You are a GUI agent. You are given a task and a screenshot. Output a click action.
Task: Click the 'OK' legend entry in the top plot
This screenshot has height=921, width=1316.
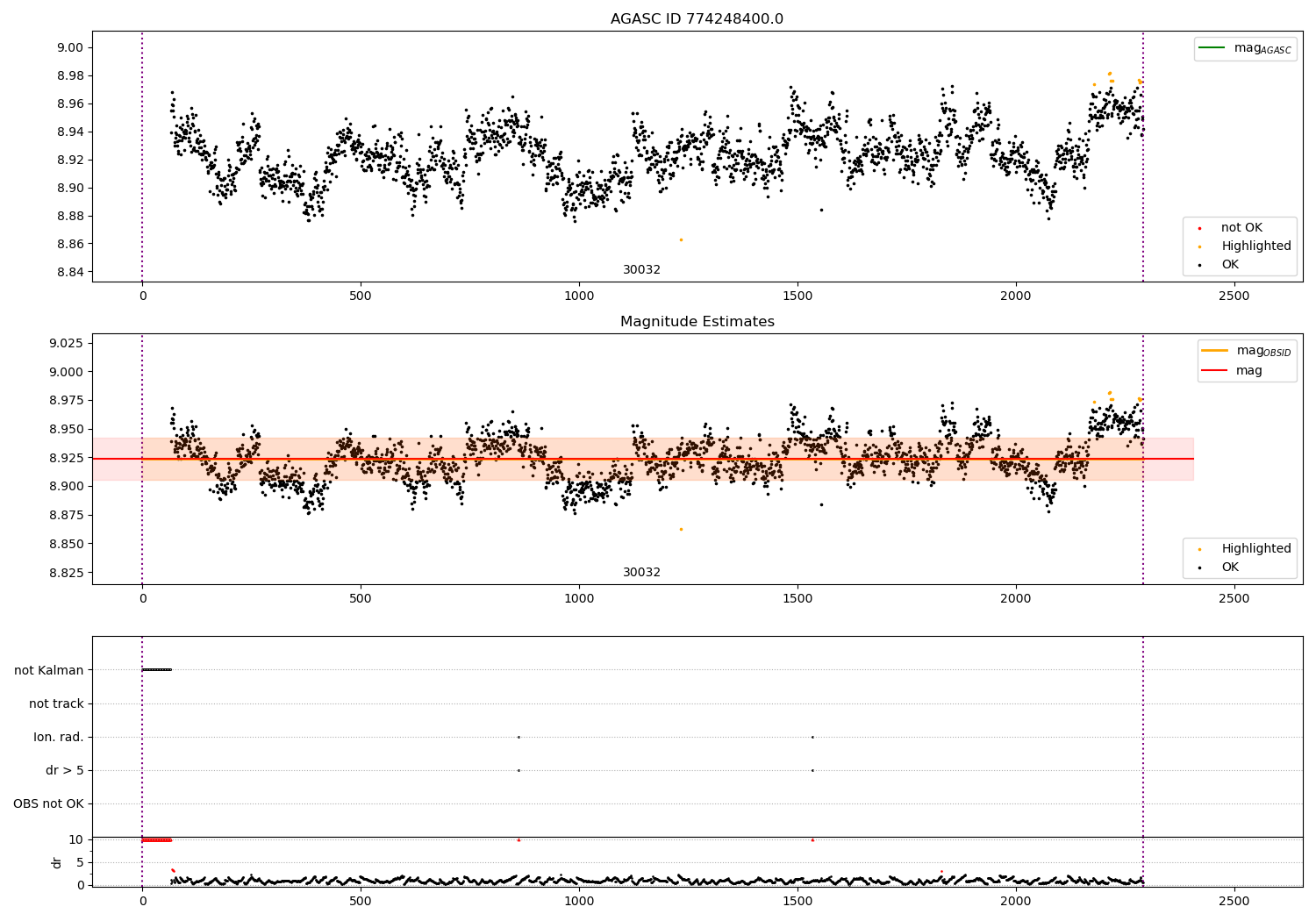tap(1230, 265)
